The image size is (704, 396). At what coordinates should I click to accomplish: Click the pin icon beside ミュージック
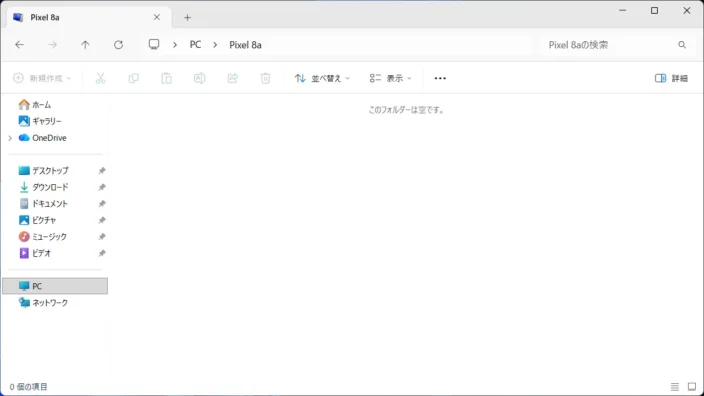click(102, 237)
